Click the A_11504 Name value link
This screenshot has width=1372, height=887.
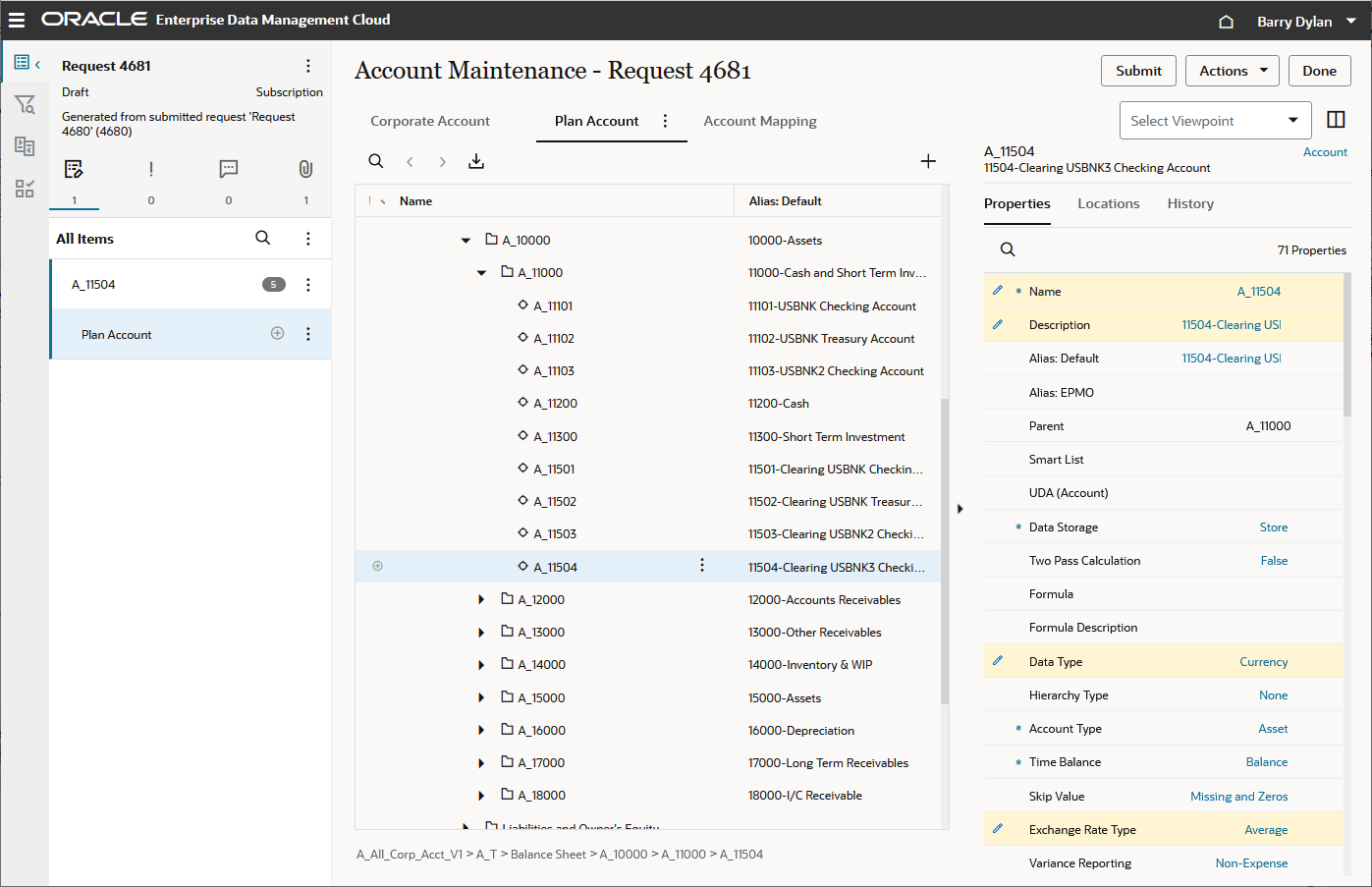click(1259, 292)
